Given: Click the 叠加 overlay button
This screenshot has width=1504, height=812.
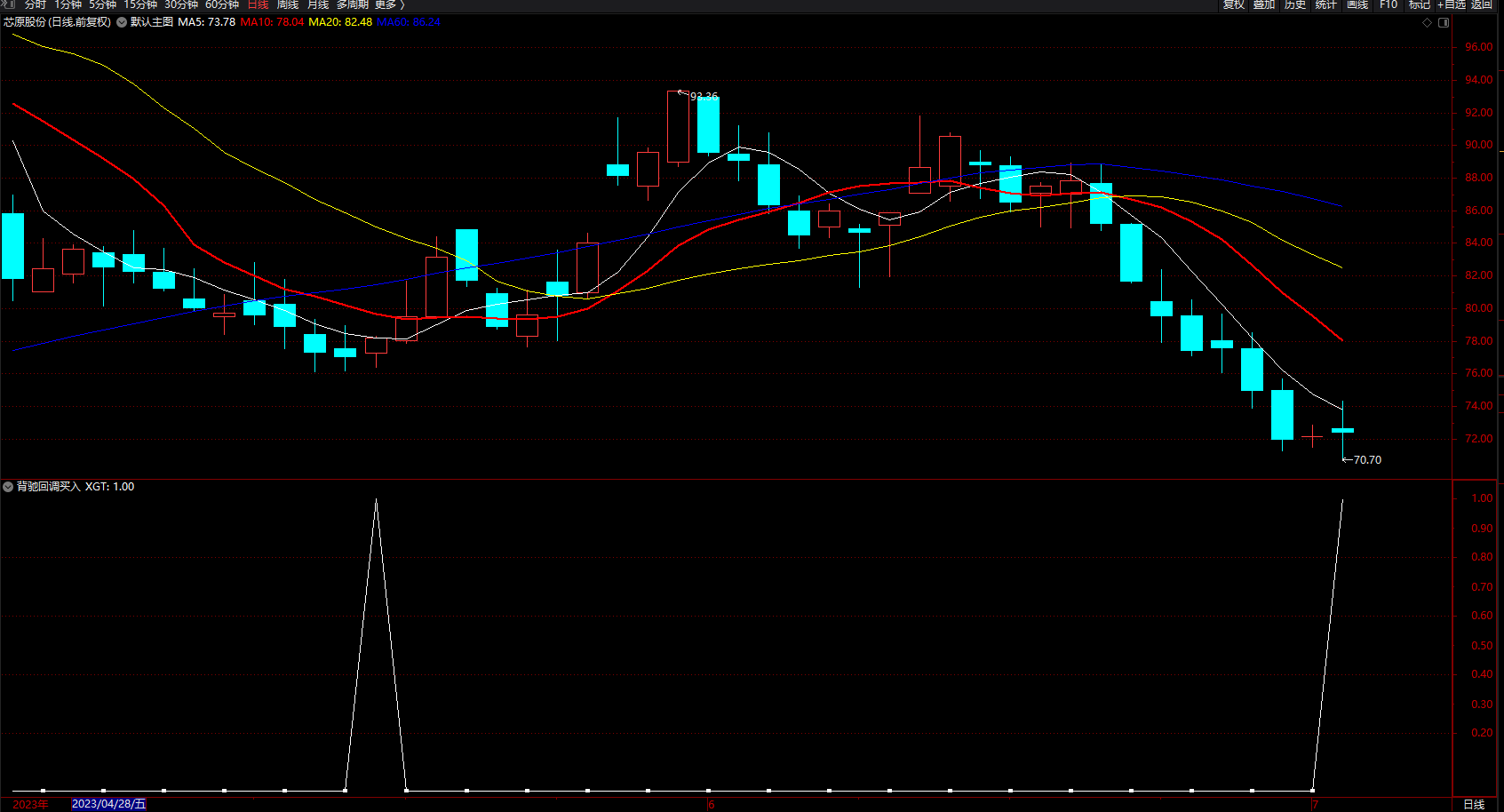Looking at the screenshot, I should point(1264,4).
